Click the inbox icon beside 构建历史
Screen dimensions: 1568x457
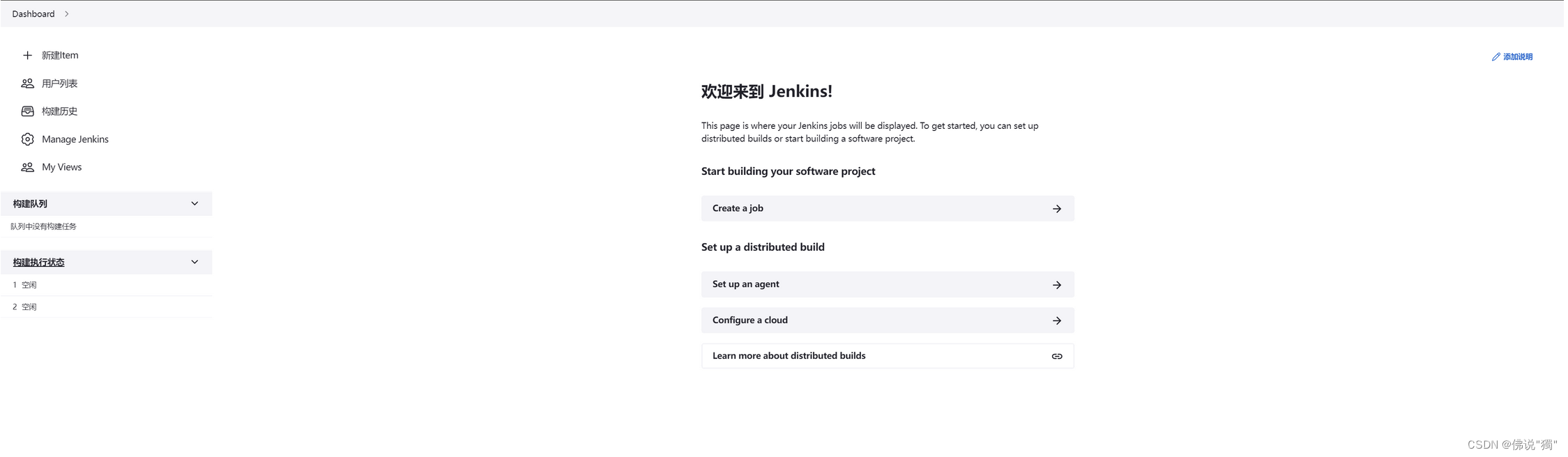tap(27, 111)
